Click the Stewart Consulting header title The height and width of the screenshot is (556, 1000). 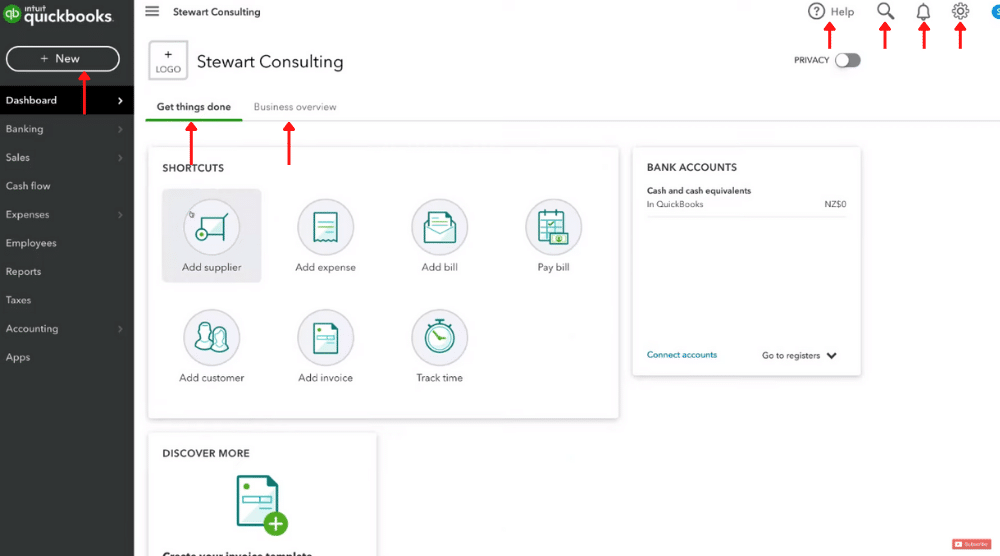[x=270, y=61]
